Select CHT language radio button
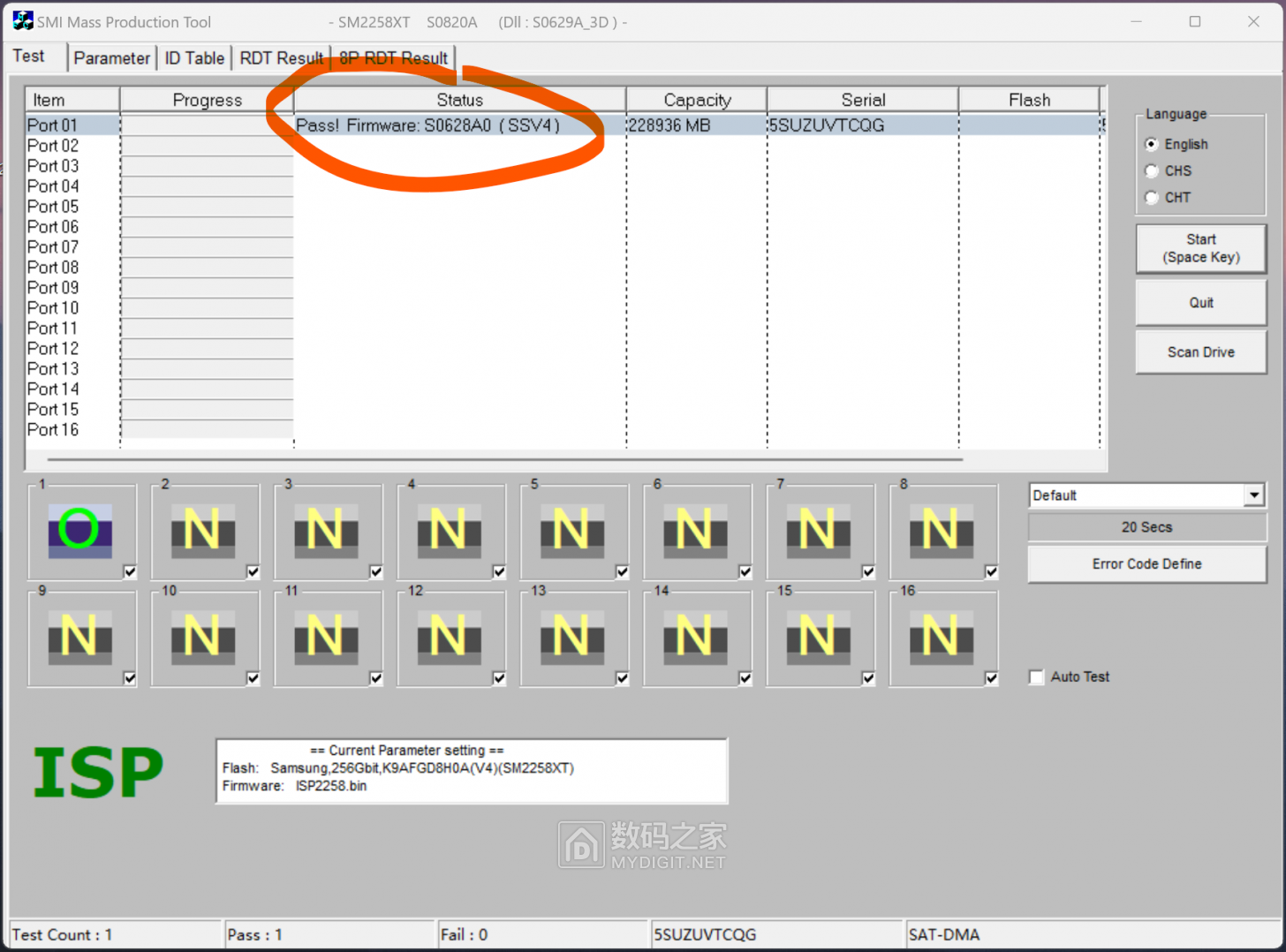Image resolution: width=1286 pixels, height=952 pixels. point(1152,197)
